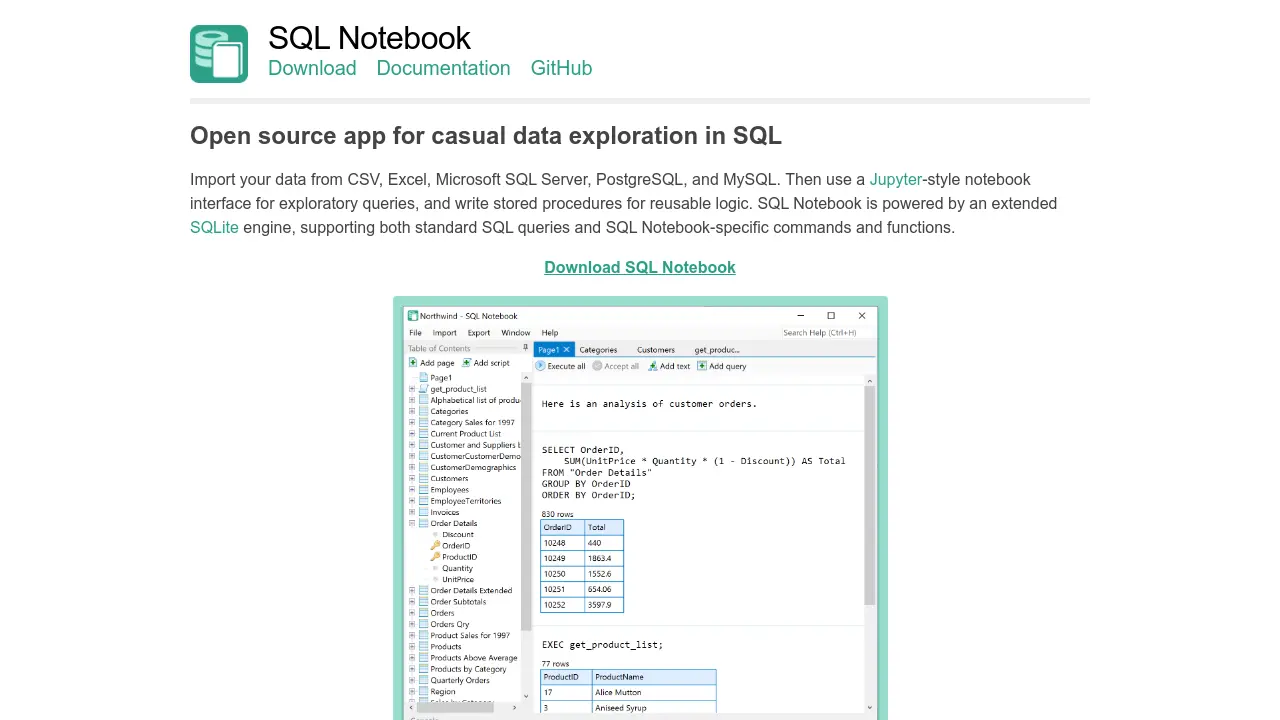1280x720 pixels.
Task: Open the Help menu
Action: 550,333
